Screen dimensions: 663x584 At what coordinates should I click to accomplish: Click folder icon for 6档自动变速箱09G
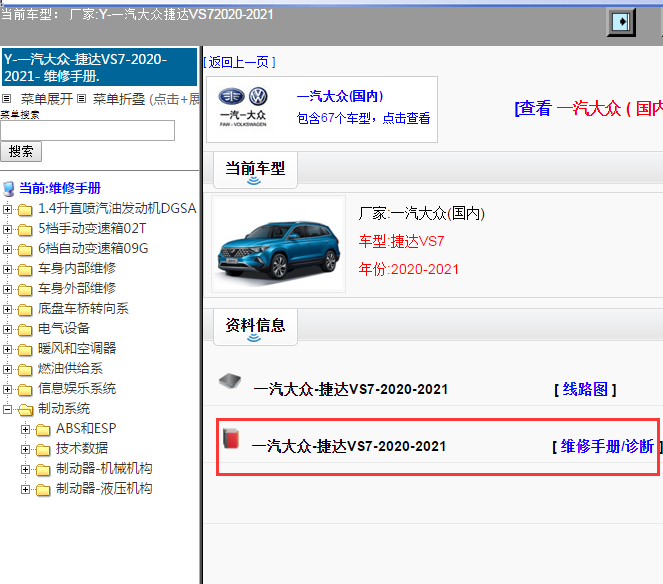click(x=25, y=250)
